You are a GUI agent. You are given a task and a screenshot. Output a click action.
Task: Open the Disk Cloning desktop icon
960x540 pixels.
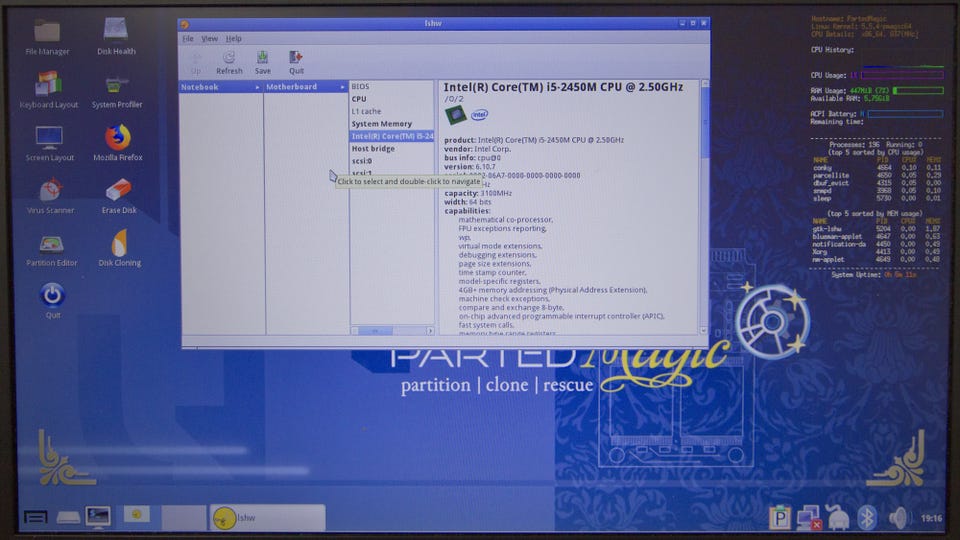click(x=119, y=249)
